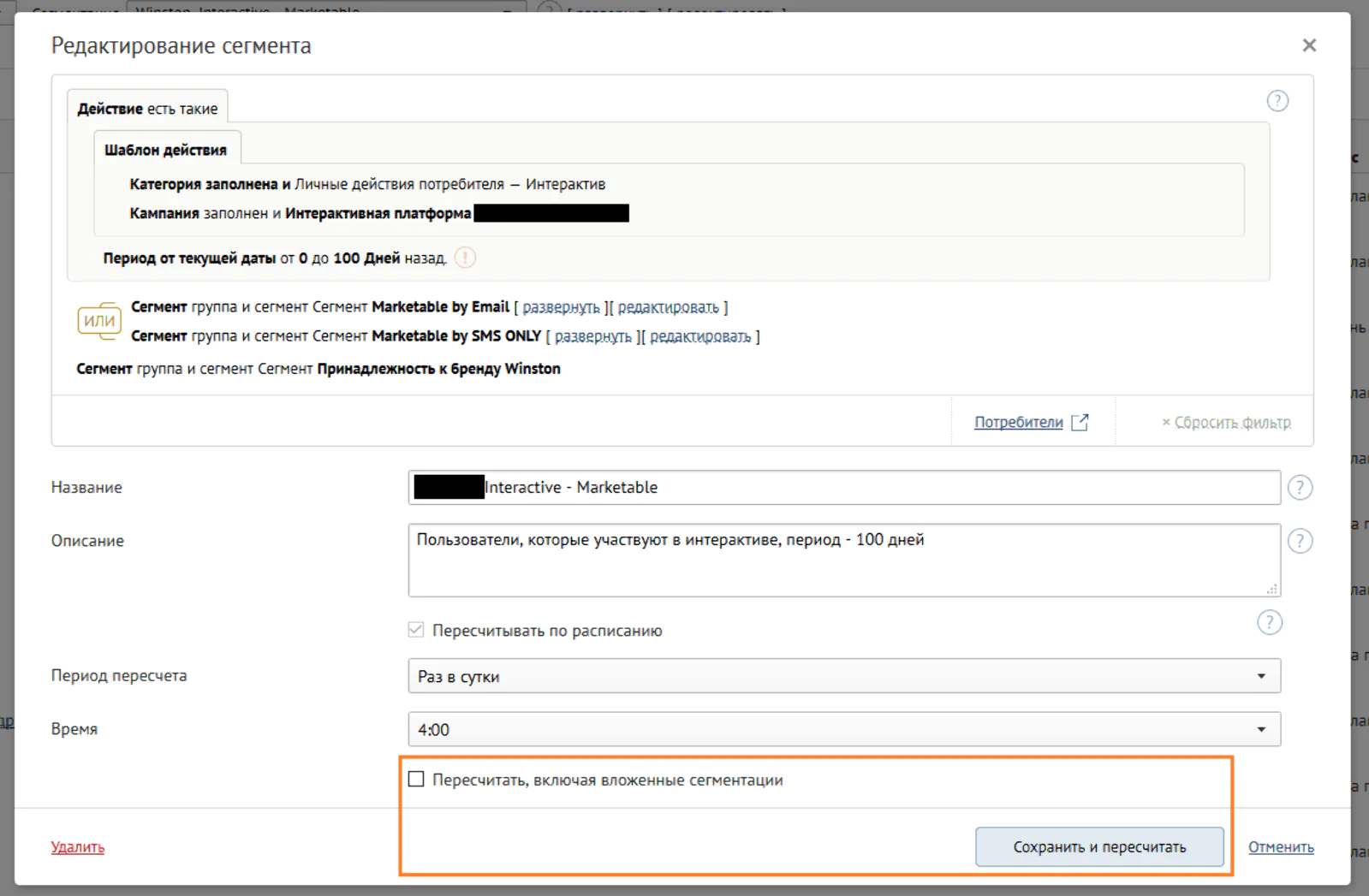Open the Период пересчета dropdown
The width and height of the screenshot is (1369, 896).
(x=843, y=676)
